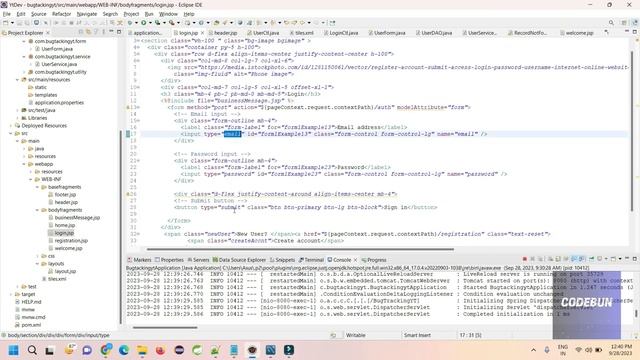Maximize the Console panel
Screen dimensions: 640x360
[634, 259]
